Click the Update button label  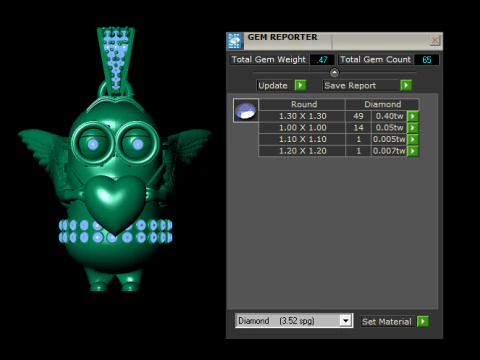(273, 86)
